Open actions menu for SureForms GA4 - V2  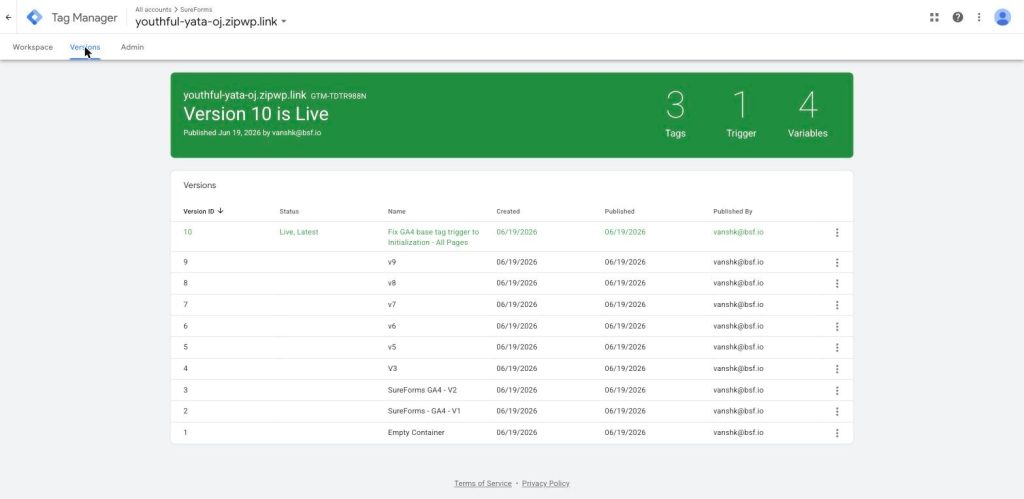pos(837,391)
